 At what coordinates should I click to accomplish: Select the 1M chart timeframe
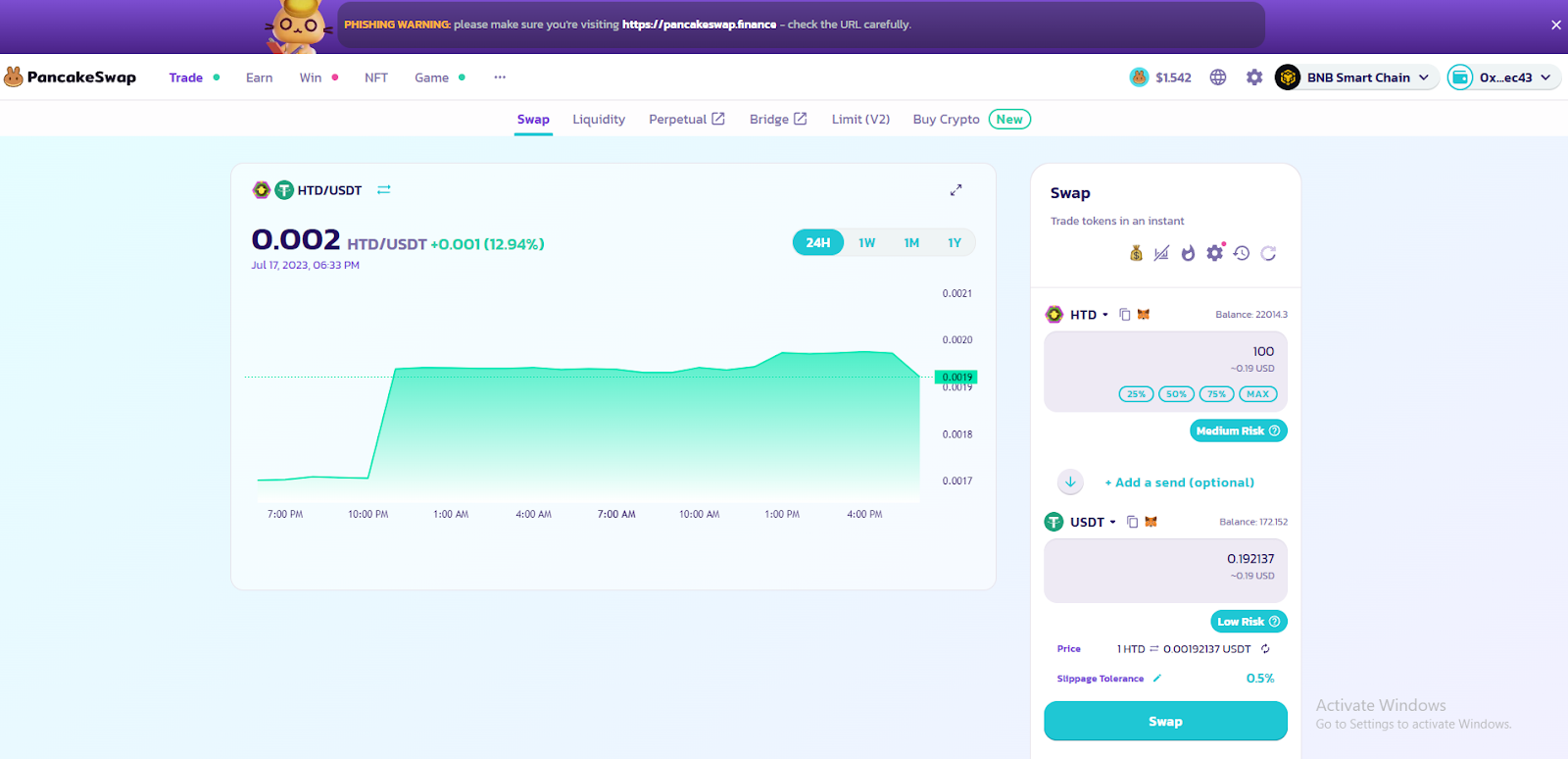[911, 242]
